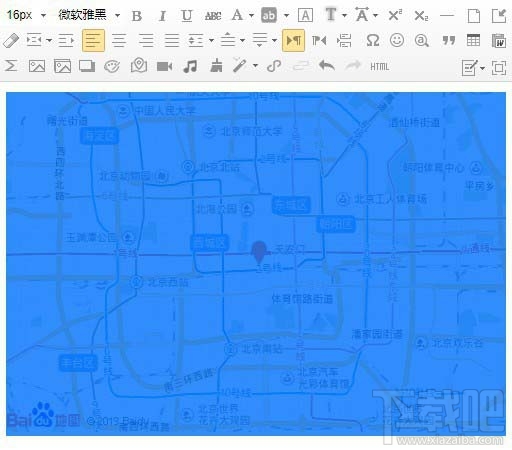This screenshot has height=450, width=512.
Task: Insert a horizontal line
Action: [447, 15]
